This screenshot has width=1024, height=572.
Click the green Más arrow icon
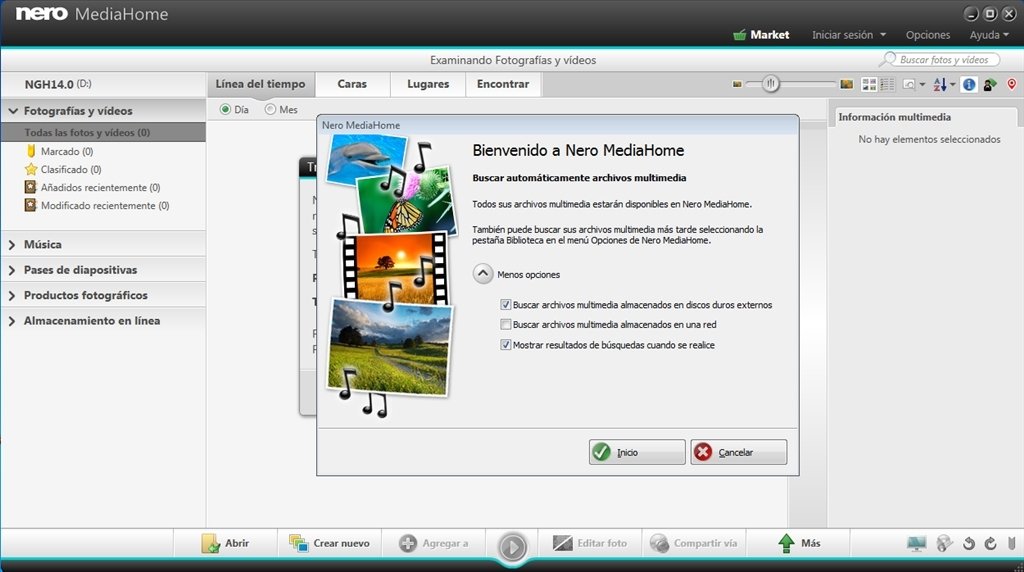tap(786, 543)
